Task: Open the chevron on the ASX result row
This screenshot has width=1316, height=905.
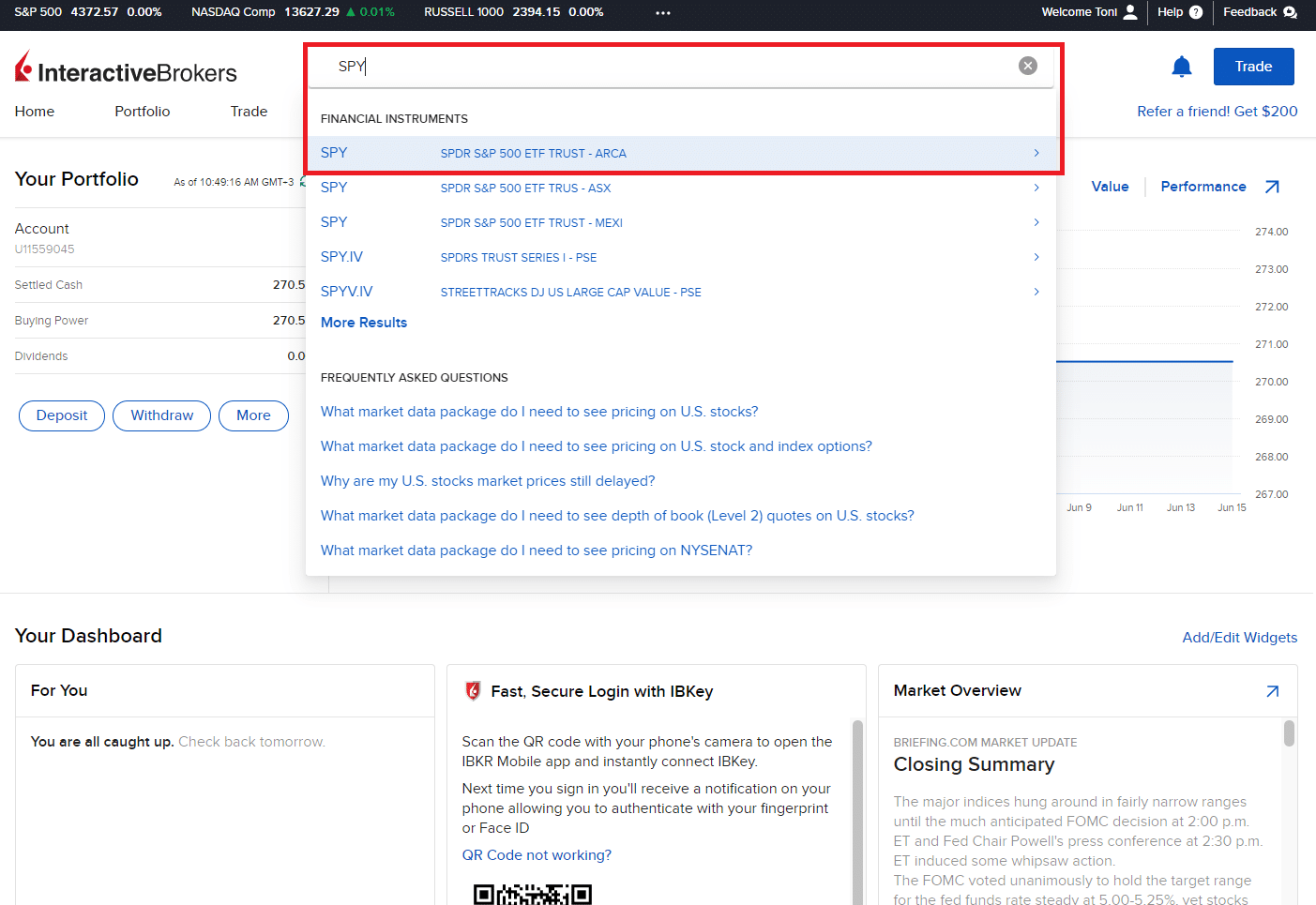Action: (1036, 188)
